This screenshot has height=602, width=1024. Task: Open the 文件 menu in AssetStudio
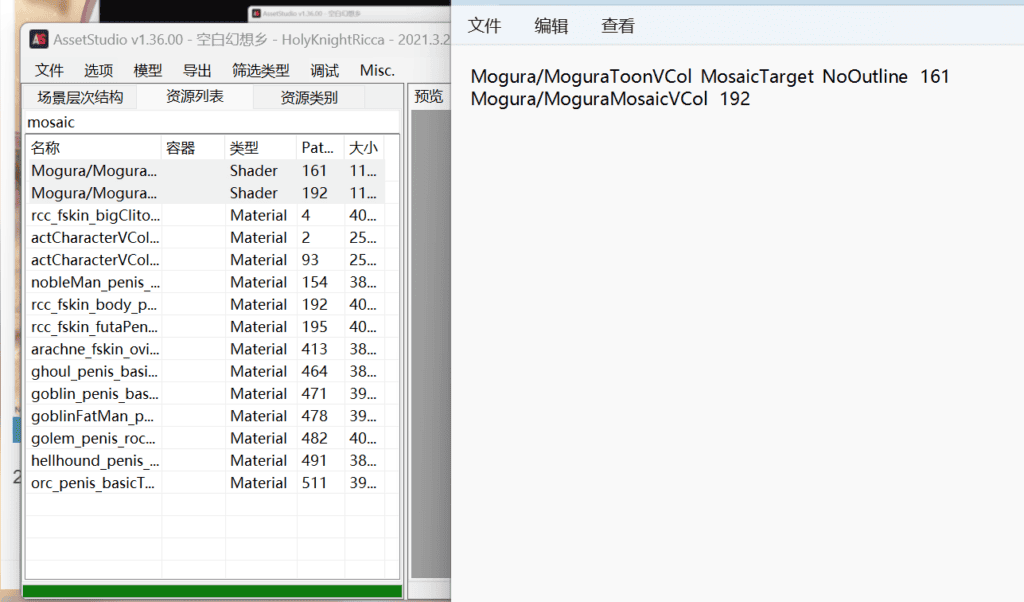click(49, 71)
